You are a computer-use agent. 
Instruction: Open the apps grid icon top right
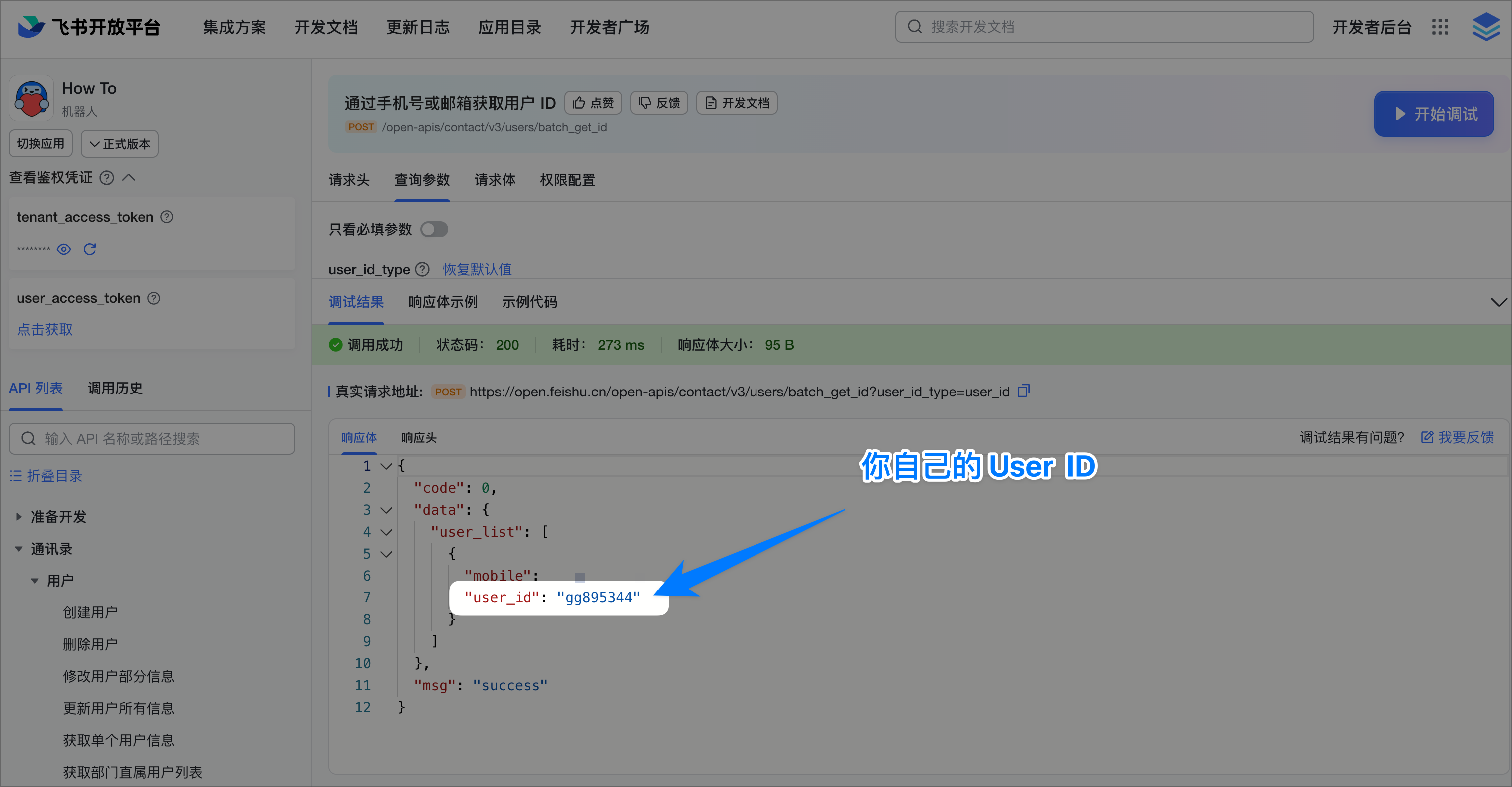pyautogui.click(x=1439, y=27)
